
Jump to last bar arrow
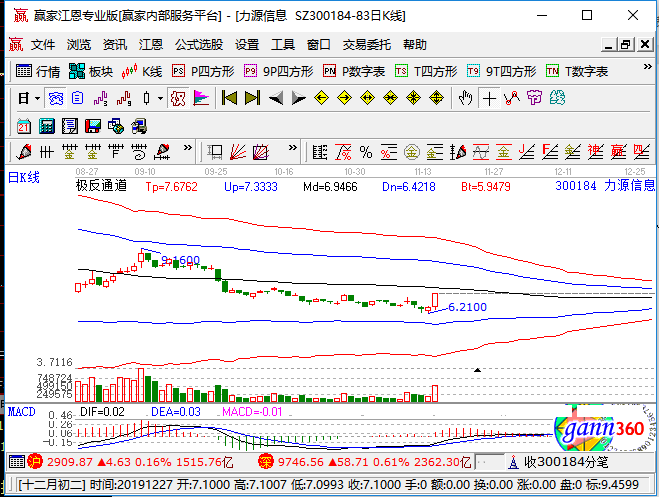pyautogui.click(x=252, y=98)
